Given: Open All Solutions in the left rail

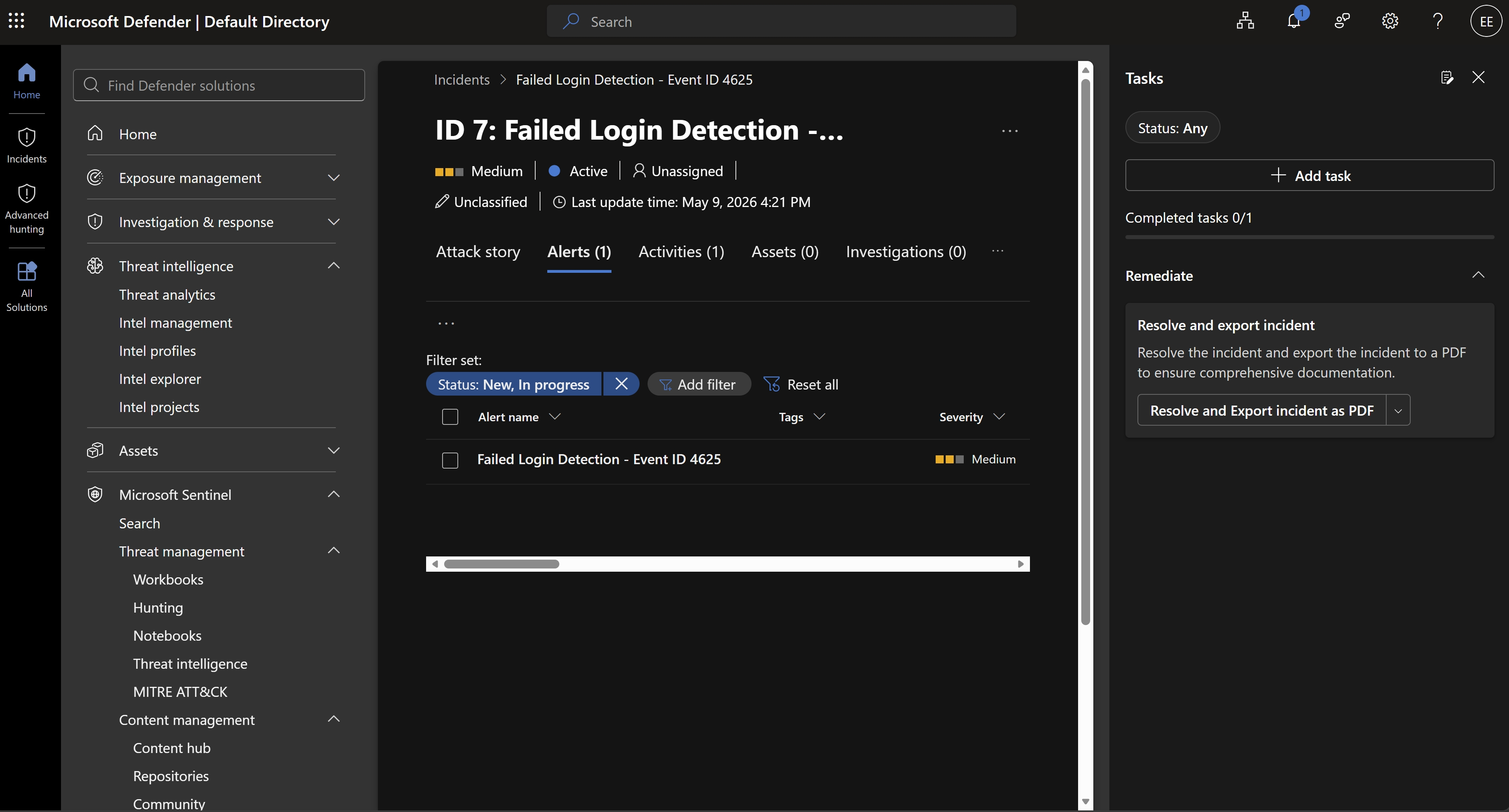Looking at the screenshot, I should tap(26, 287).
